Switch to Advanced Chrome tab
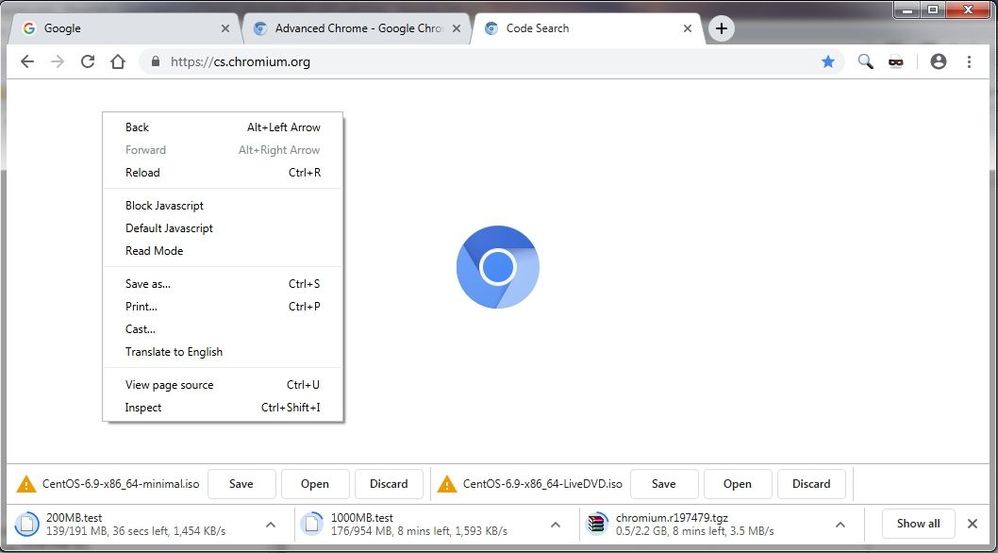Viewport: 998px width, 553px height. click(x=356, y=29)
